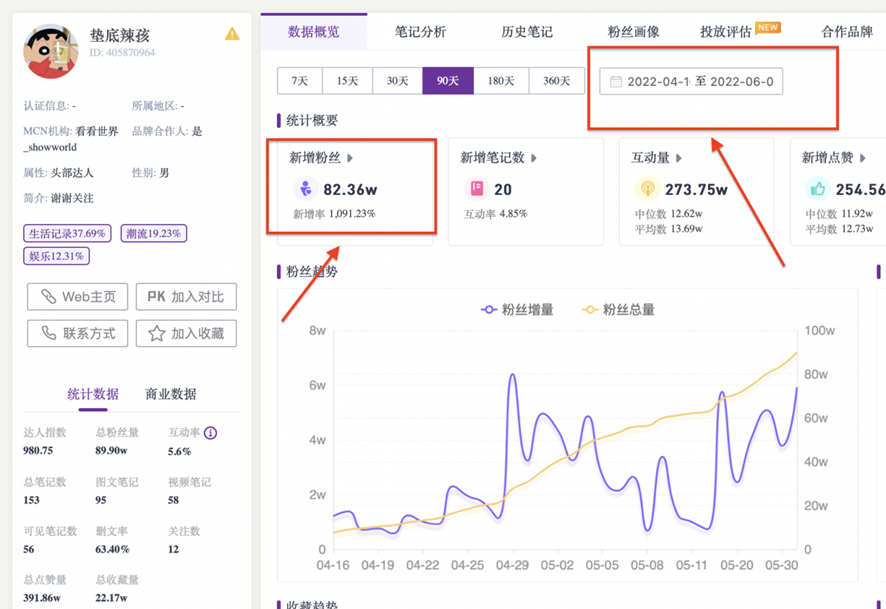Click the 总收藏量 value 22.17w
This screenshot has height=609, width=886.
click(x=111, y=598)
